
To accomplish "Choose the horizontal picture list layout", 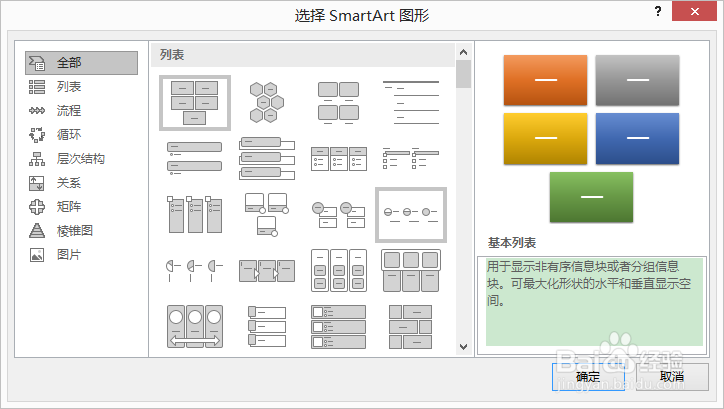I will [410, 271].
